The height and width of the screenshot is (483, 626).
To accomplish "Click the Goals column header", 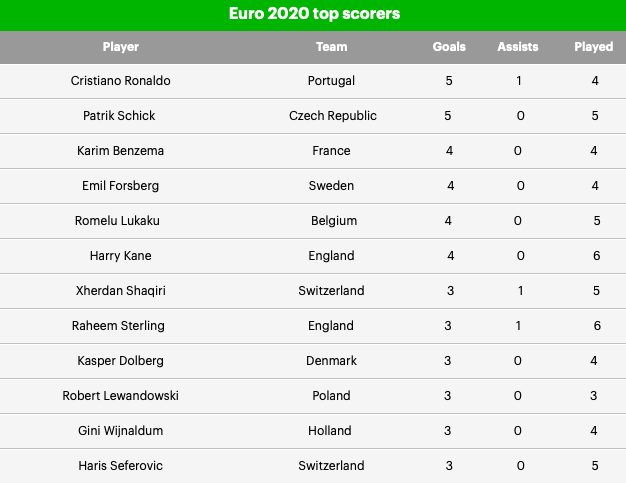I will tap(449, 46).
